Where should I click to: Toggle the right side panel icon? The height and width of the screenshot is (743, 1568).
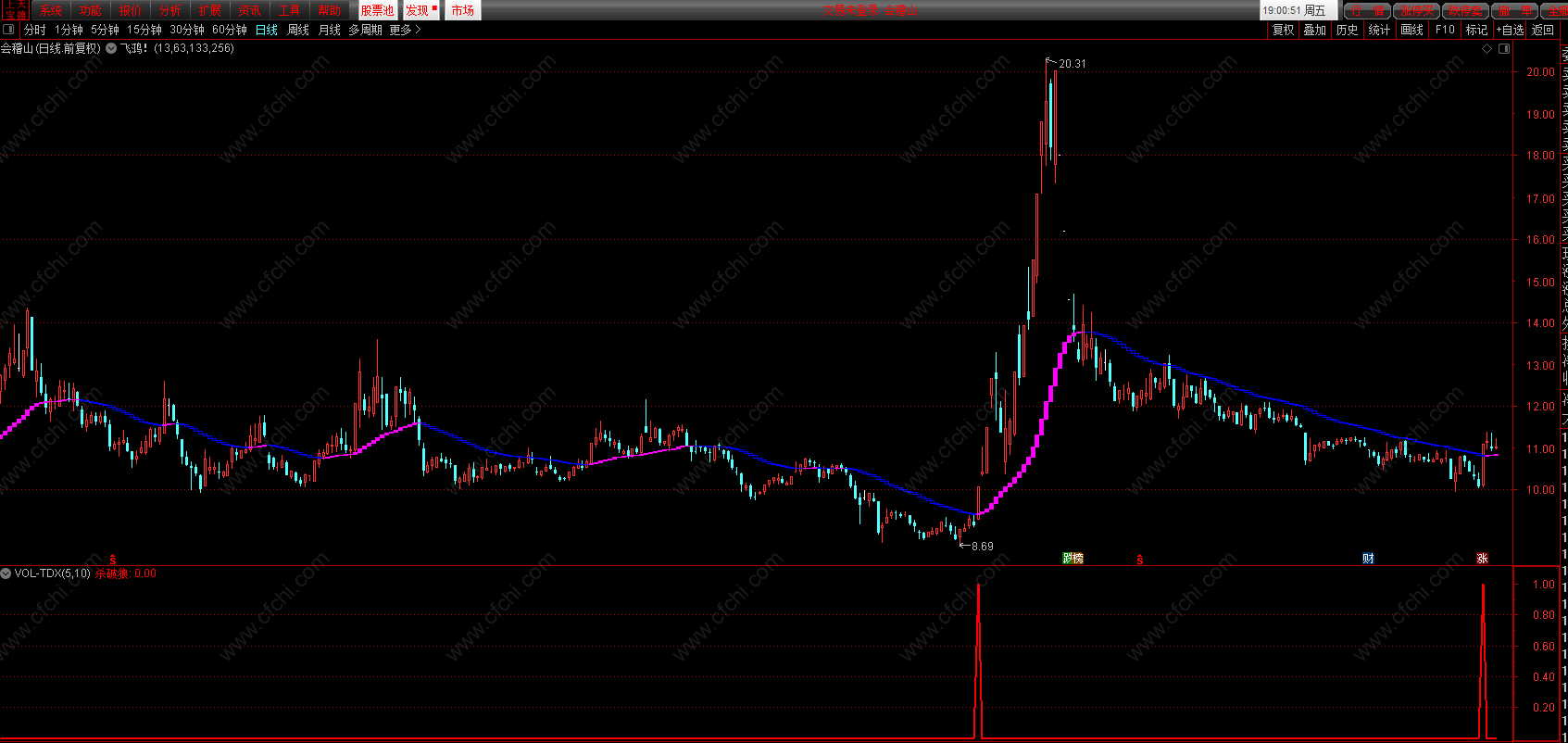click(x=1504, y=48)
